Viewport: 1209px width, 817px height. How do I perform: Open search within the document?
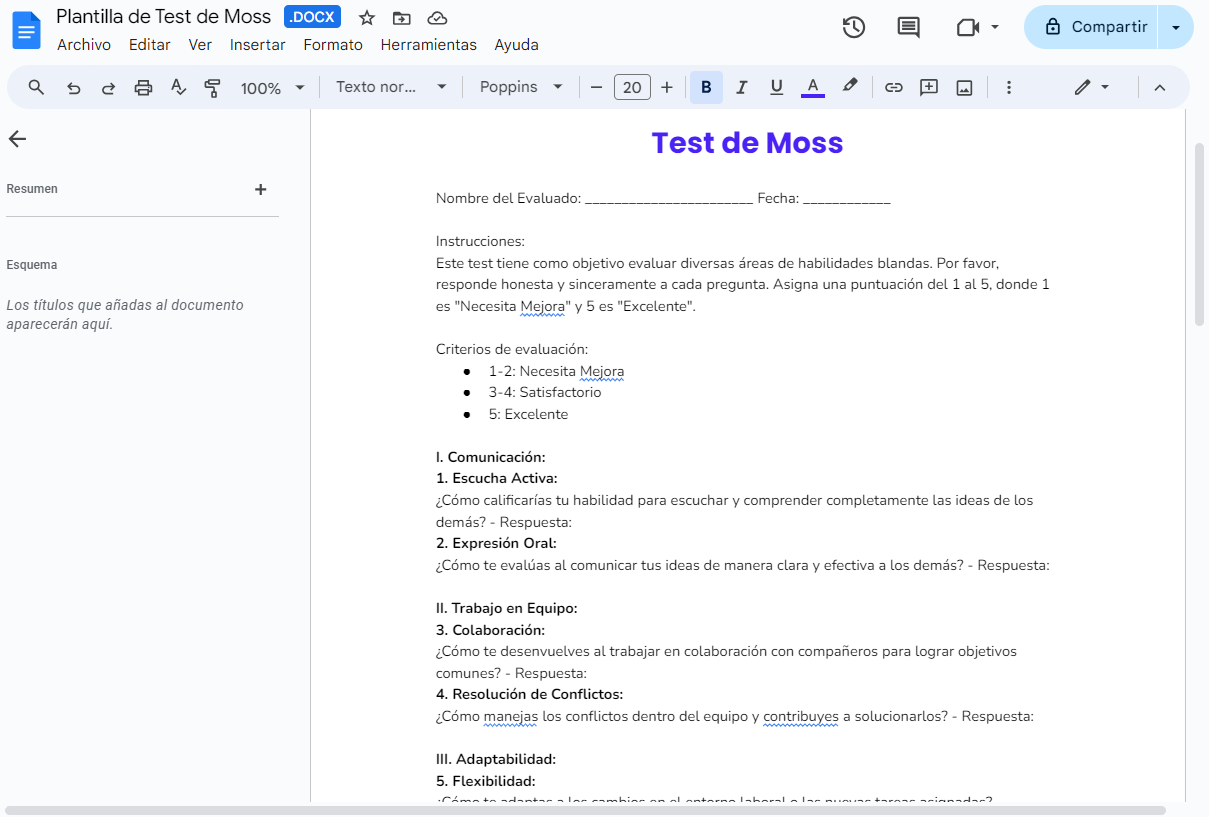tap(35, 87)
